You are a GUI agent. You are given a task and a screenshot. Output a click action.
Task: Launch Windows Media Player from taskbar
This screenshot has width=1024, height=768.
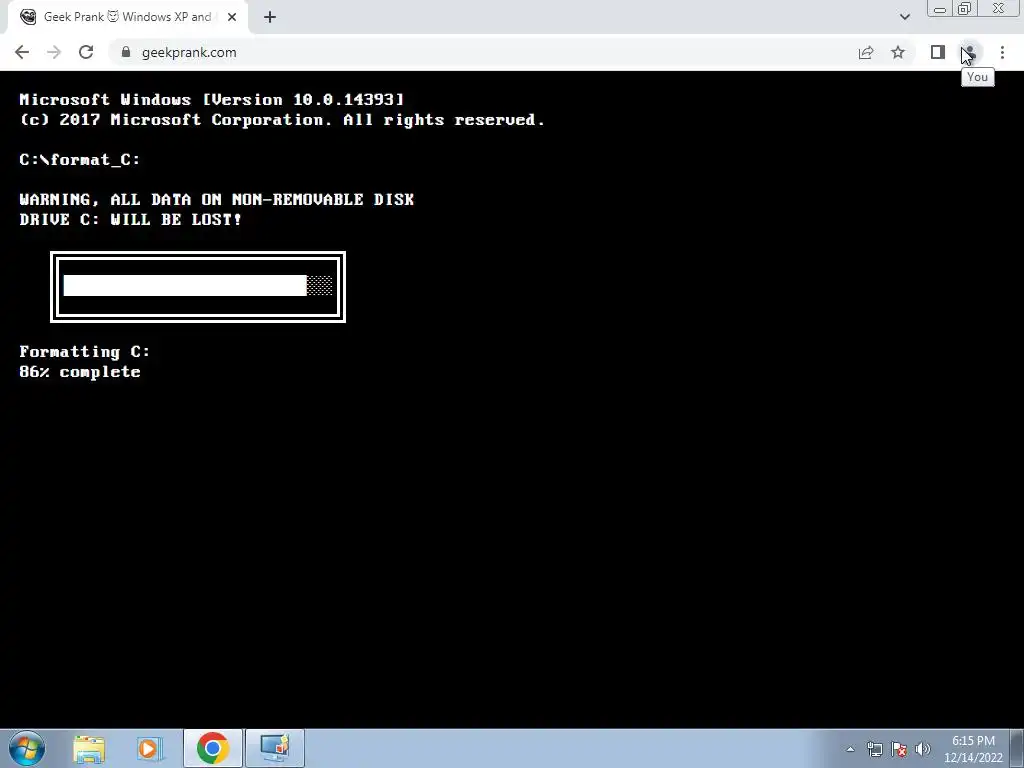150,749
